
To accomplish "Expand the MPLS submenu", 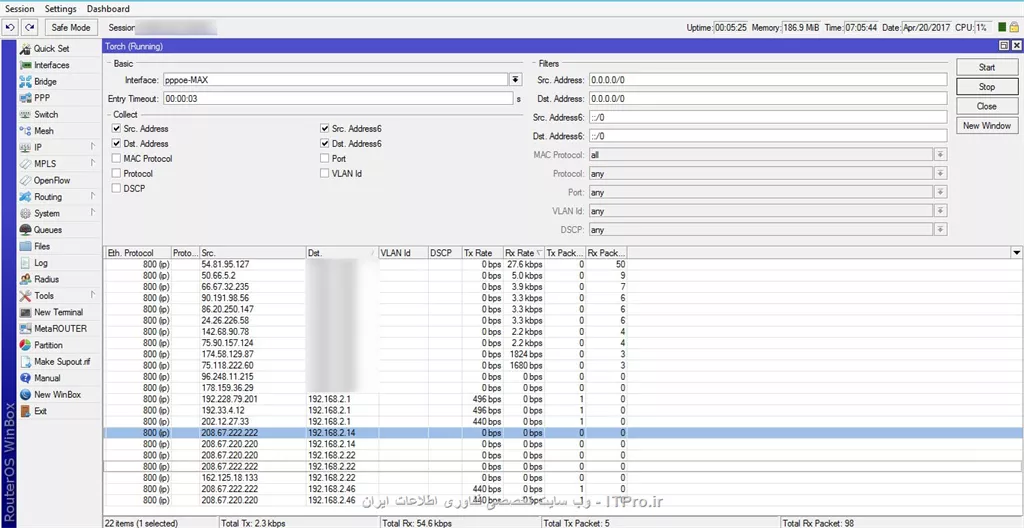I will click(93, 164).
